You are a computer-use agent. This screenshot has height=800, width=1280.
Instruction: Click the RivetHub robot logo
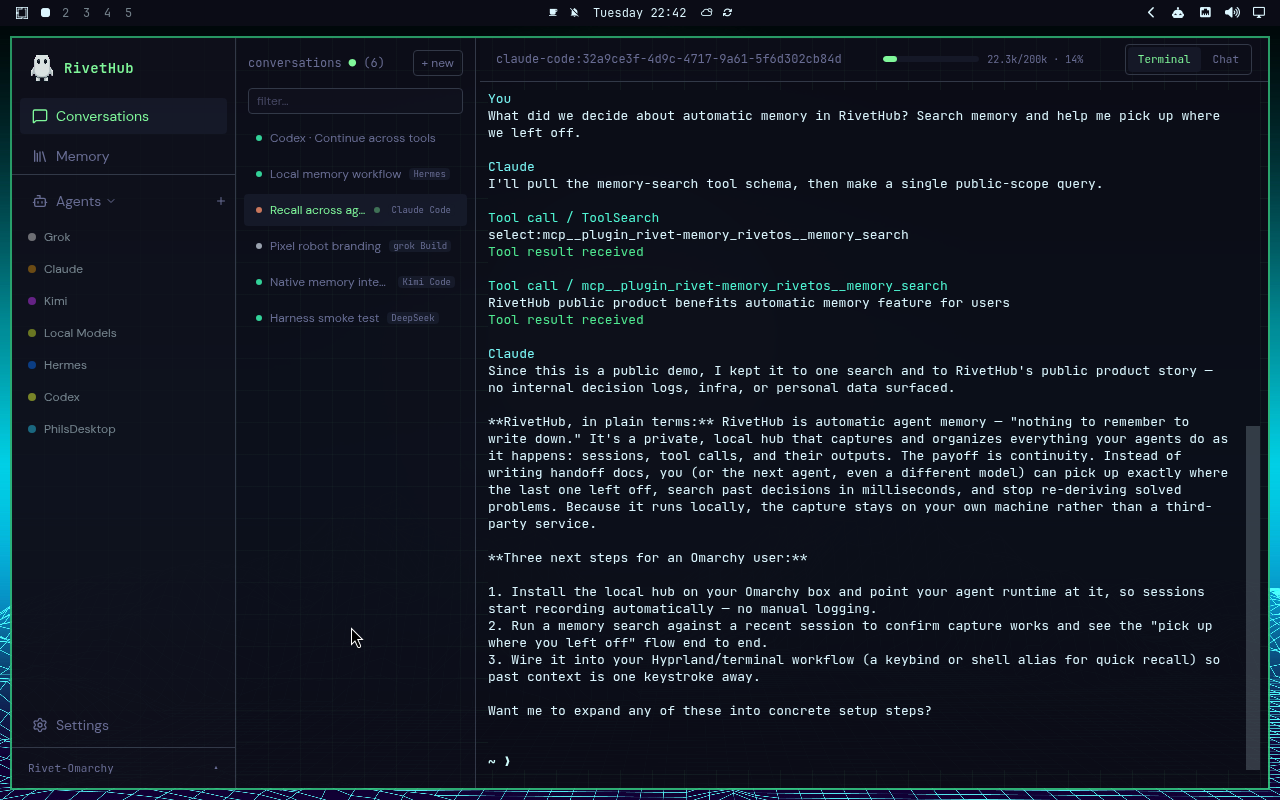[42, 67]
